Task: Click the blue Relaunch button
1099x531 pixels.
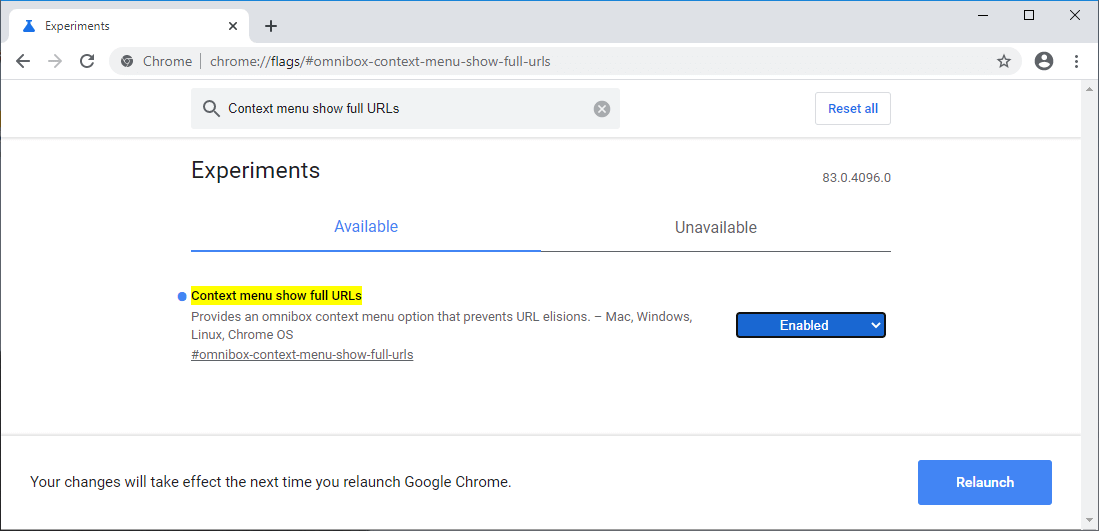Action: click(984, 482)
